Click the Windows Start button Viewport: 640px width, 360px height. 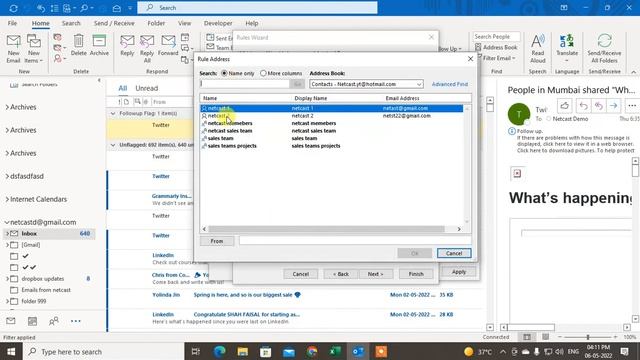pos(11,351)
